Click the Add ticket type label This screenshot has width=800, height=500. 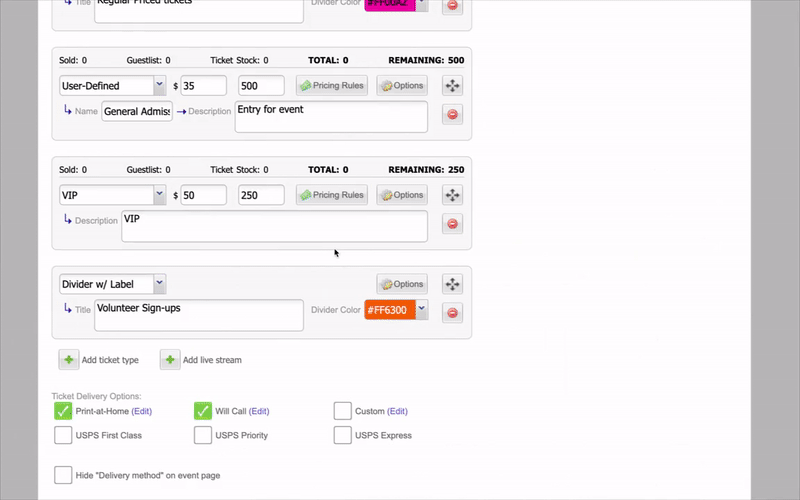110,360
